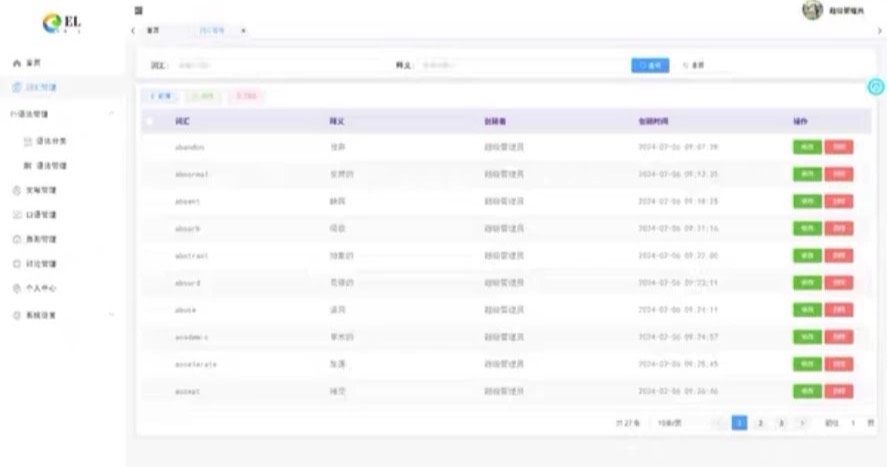
Task: Close the 词汇管理 tab with its X
Action: [x=243, y=31]
